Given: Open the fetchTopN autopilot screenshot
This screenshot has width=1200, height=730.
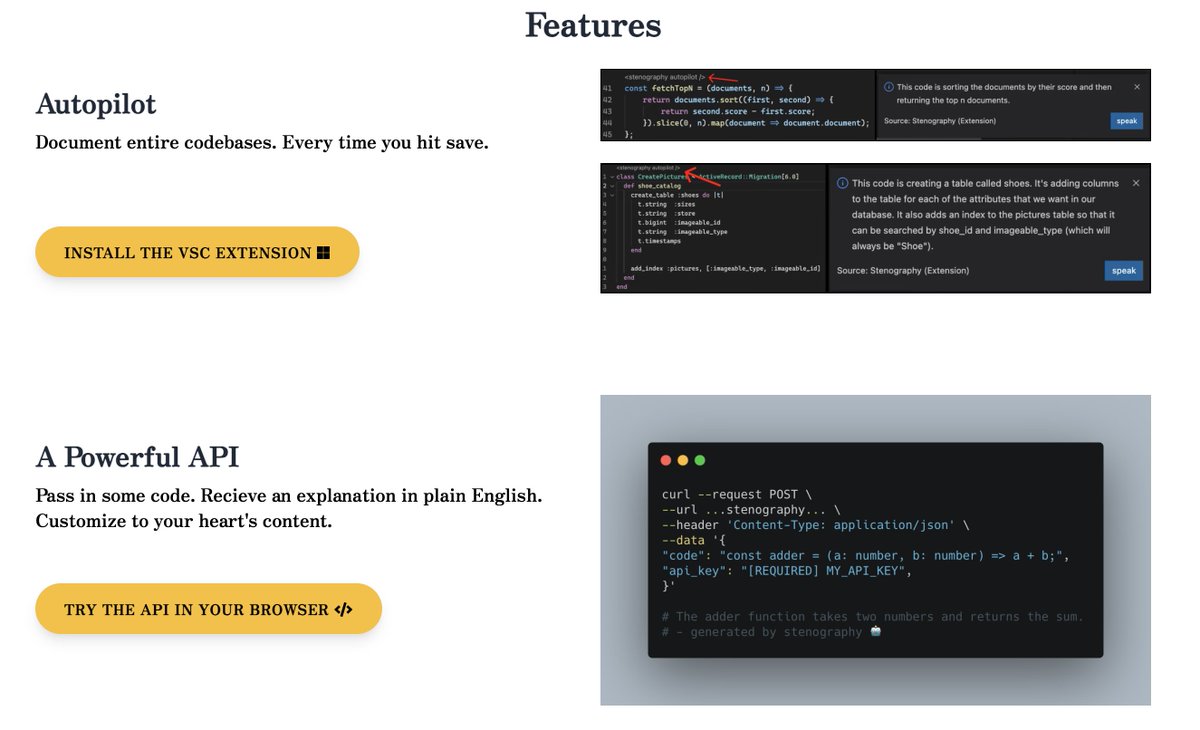Looking at the screenshot, I should pyautogui.click(x=875, y=105).
